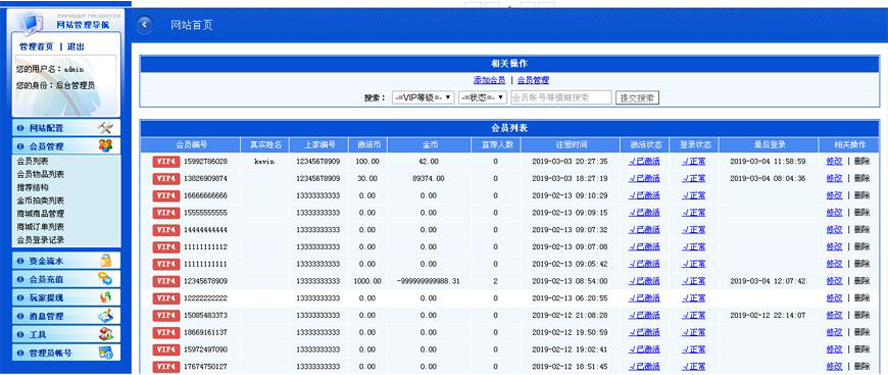Click 删除 for member 15992786028
Image resolution: width=888 pixels, height=375 pixels.
pos(862,161)
